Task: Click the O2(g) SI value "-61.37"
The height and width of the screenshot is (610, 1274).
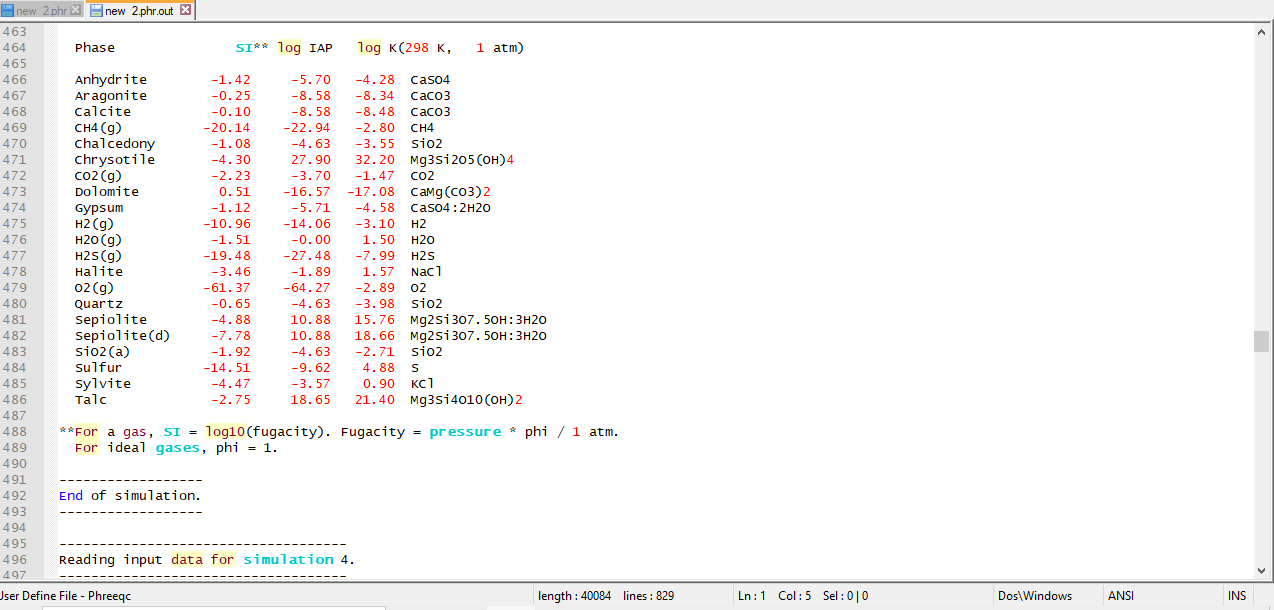Action: [x=227, y=288]
